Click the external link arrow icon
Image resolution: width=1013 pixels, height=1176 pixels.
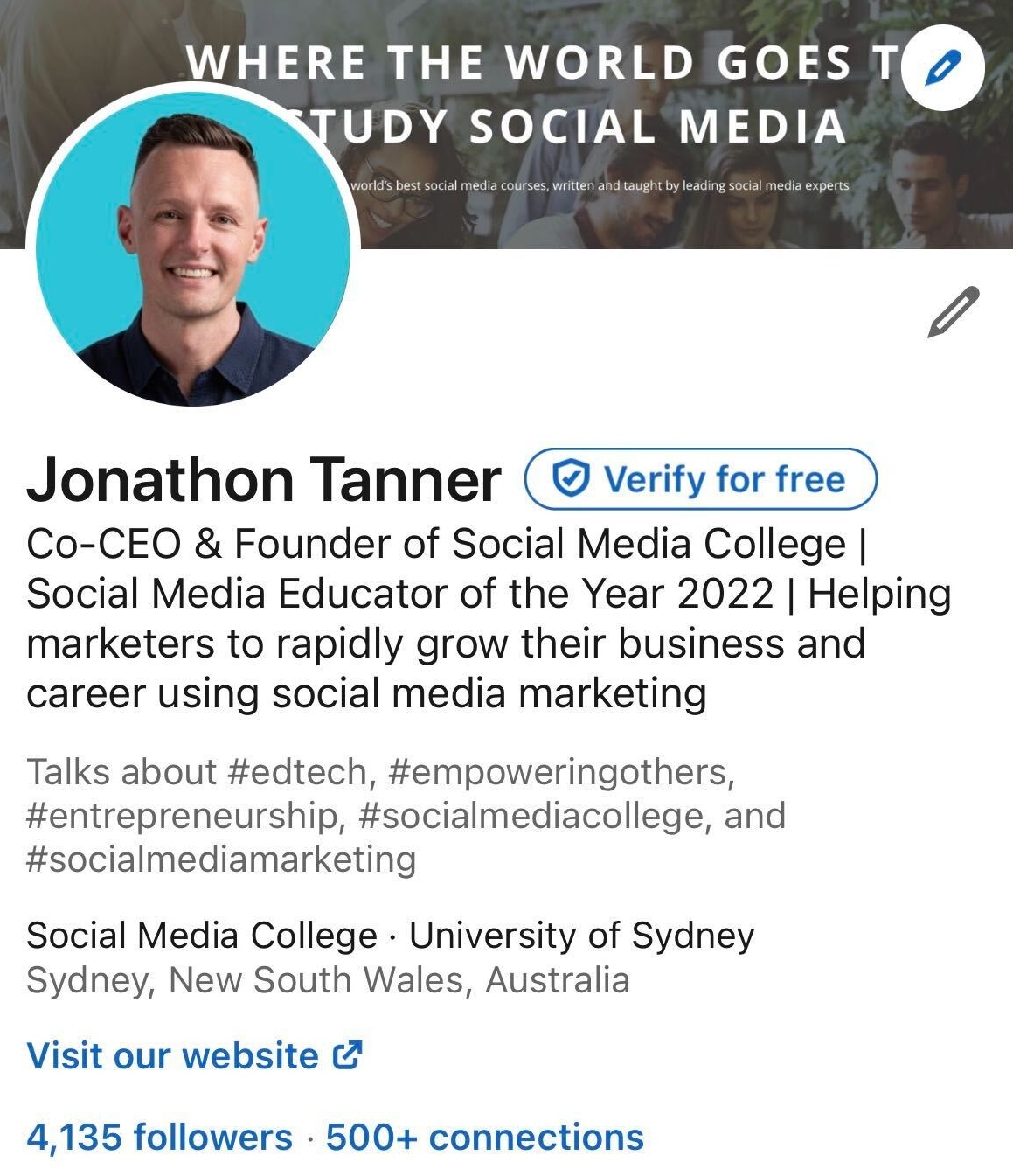pyautogui.click(x=347, y=1055)
